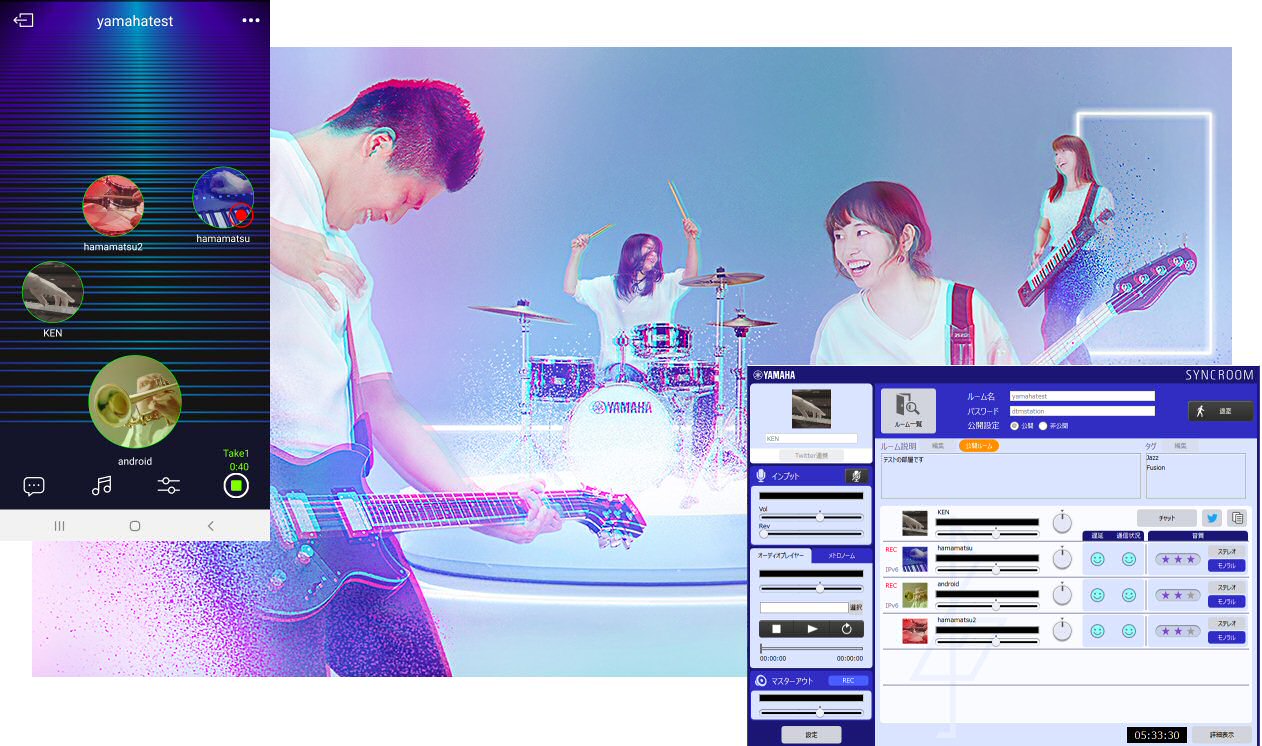Click the room description text box
The height and width of the screenshot is (746, 1262).
click(1010, 476)
